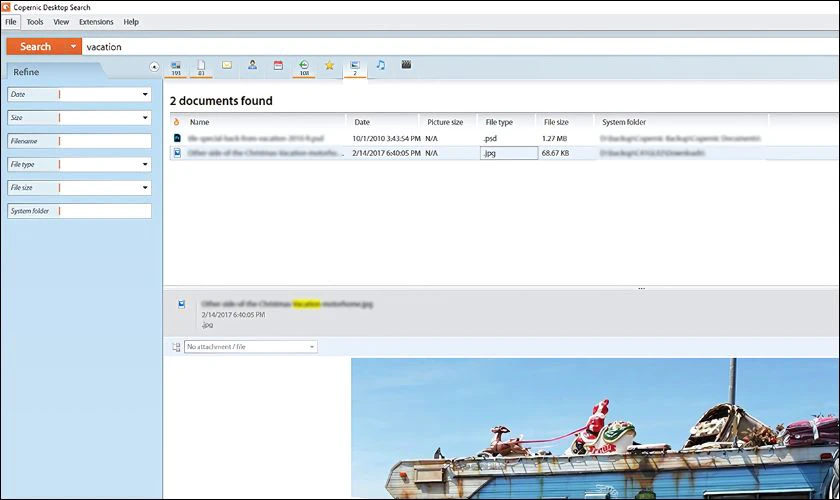The width and height of the screenshot is (840, 500).
Task: Show All results category icon
Action: coord(176,68)
